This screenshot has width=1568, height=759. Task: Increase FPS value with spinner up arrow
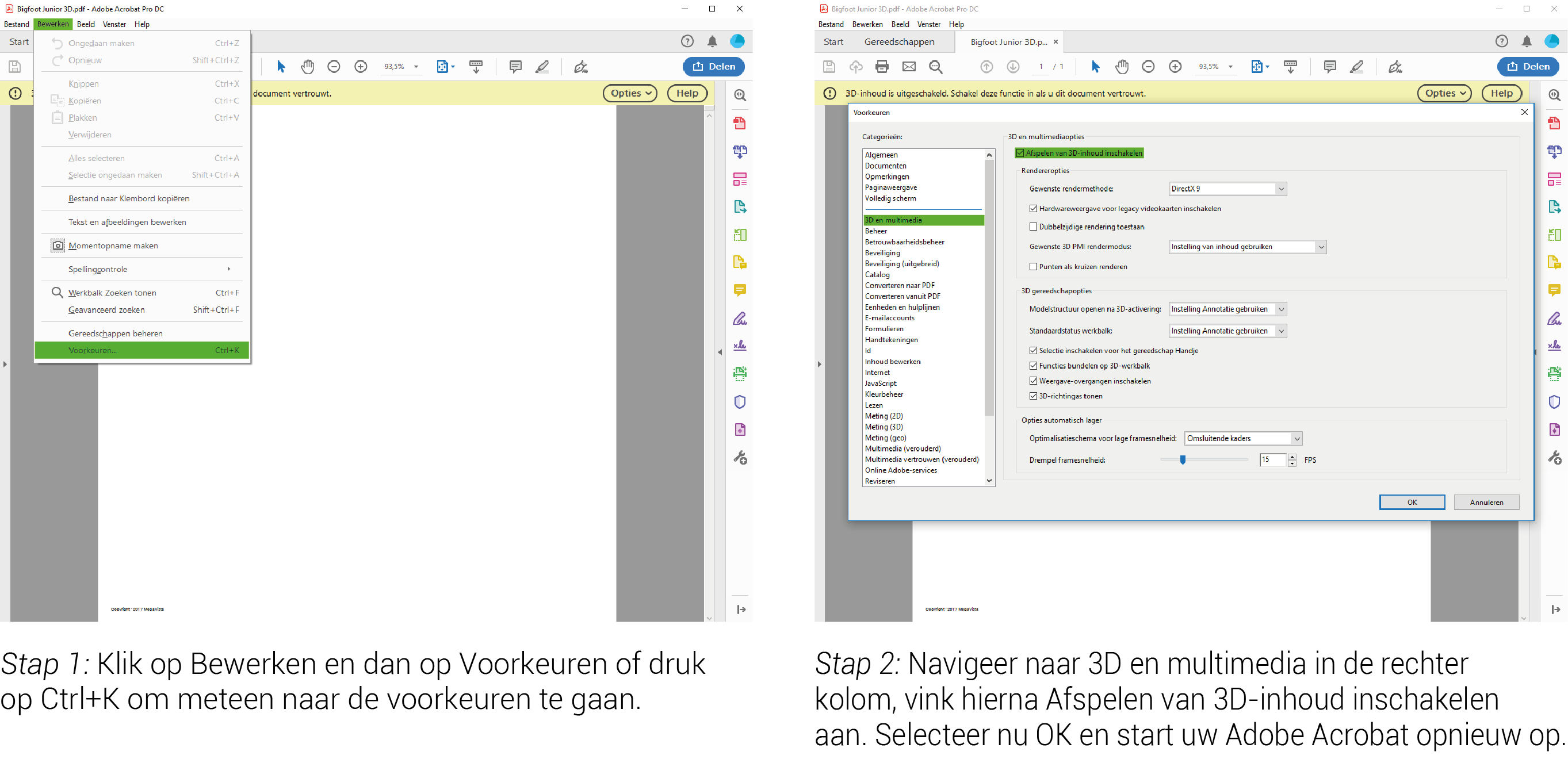pyautogui.click(x=1292, y=457)
